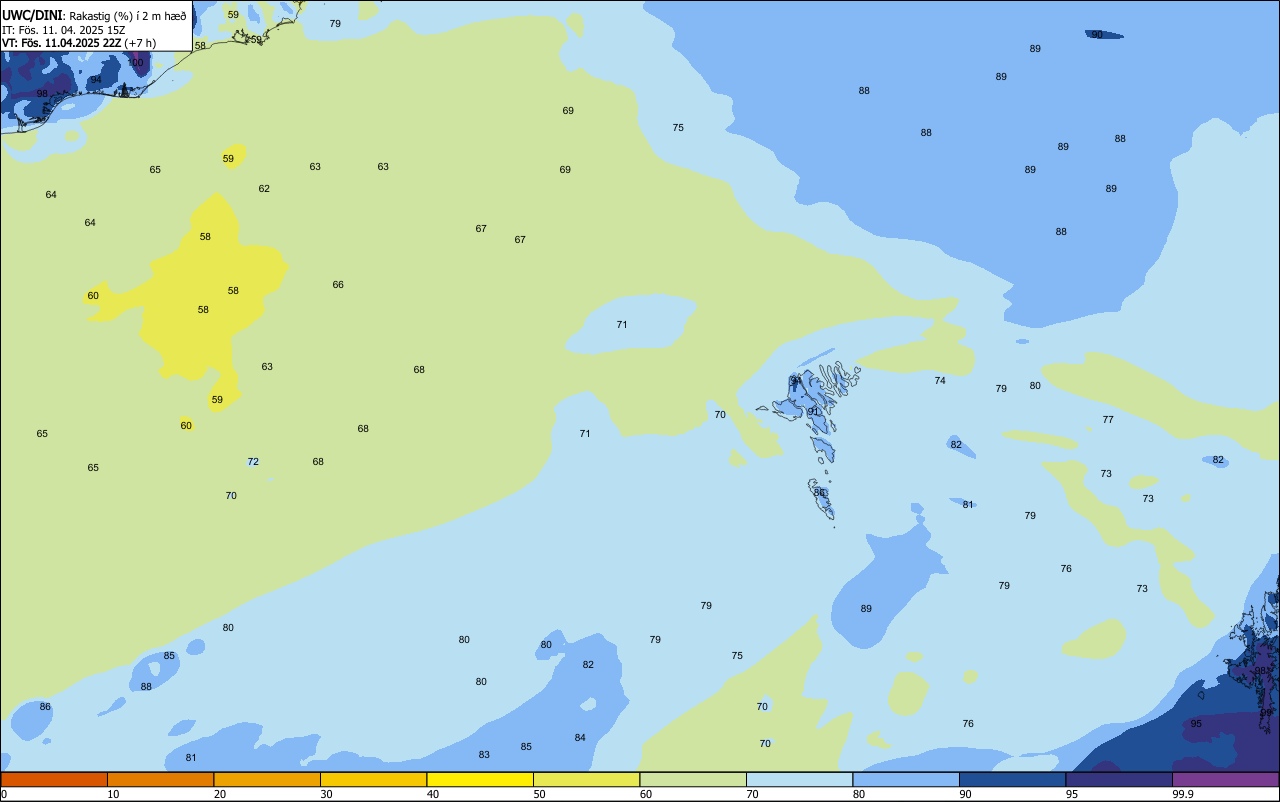Click the map value 84
The width and height of the screenshot is (1280, 802).
[x=580, y=738]
